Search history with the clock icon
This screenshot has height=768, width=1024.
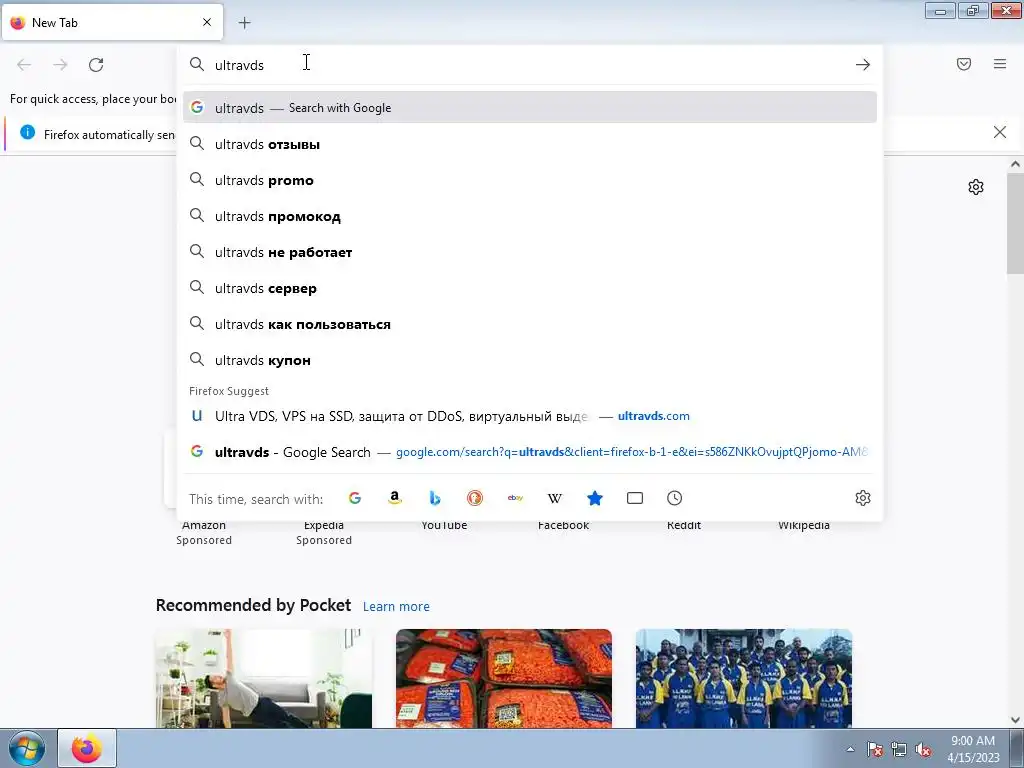675,498
